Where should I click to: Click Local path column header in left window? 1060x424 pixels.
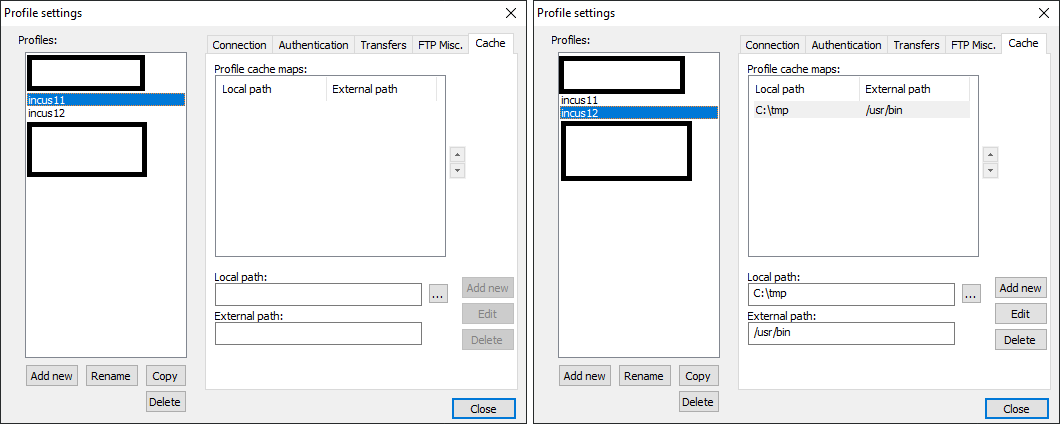tap(271, 89)
